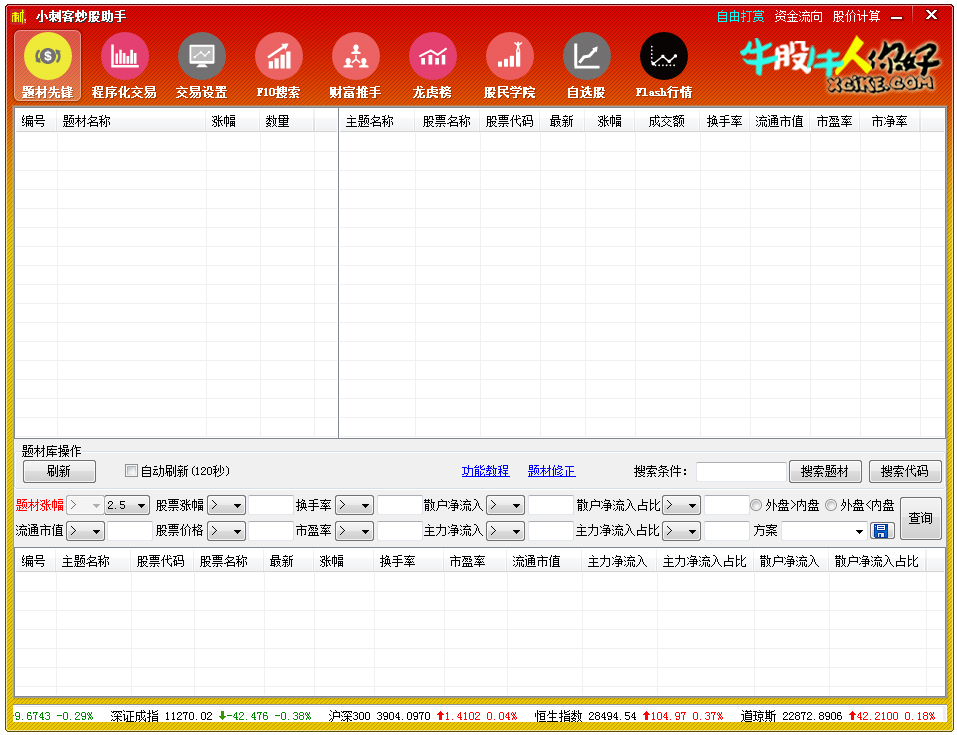Open the 散户净流入 operator dropdown

pos(505,505)
